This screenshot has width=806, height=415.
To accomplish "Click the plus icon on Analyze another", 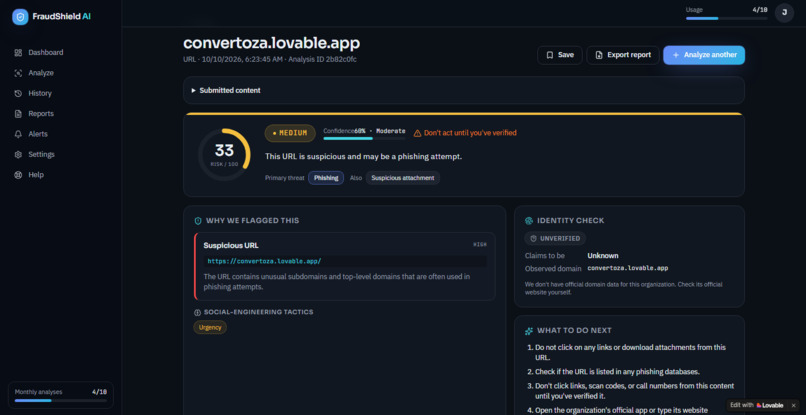I will coord(676,55).
